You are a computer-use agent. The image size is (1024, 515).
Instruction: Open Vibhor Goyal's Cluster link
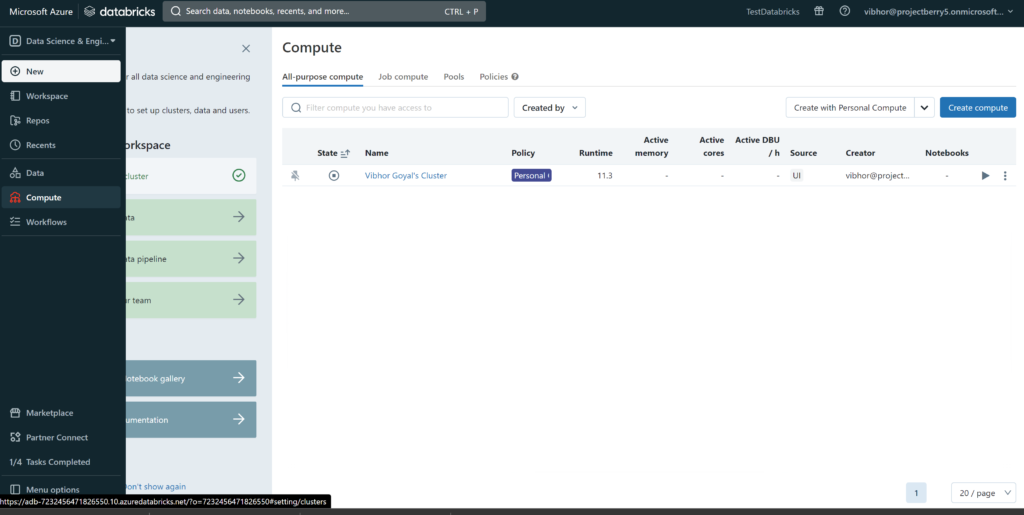pos(406,176)
